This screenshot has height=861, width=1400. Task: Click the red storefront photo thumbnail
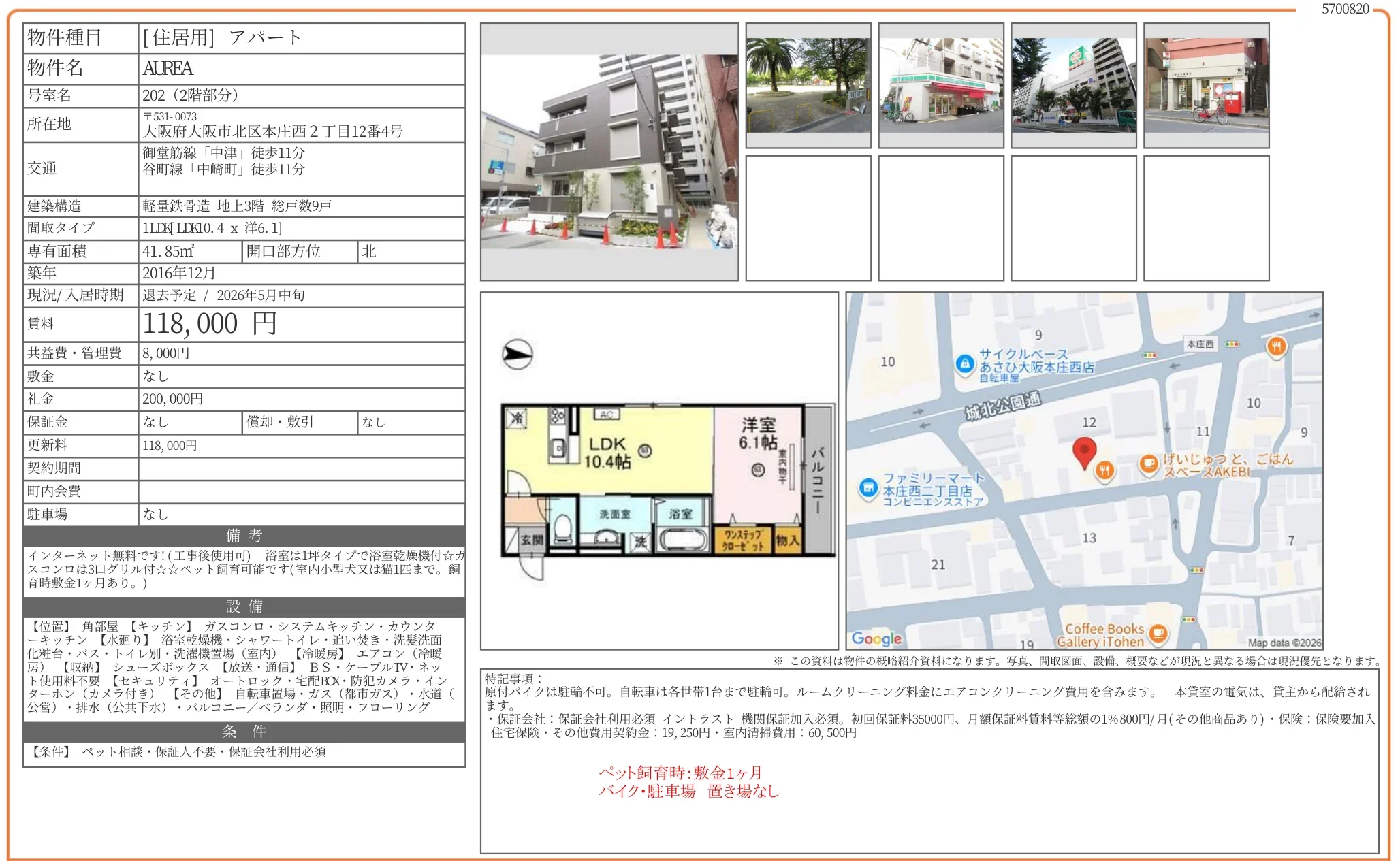[1205, 85]
